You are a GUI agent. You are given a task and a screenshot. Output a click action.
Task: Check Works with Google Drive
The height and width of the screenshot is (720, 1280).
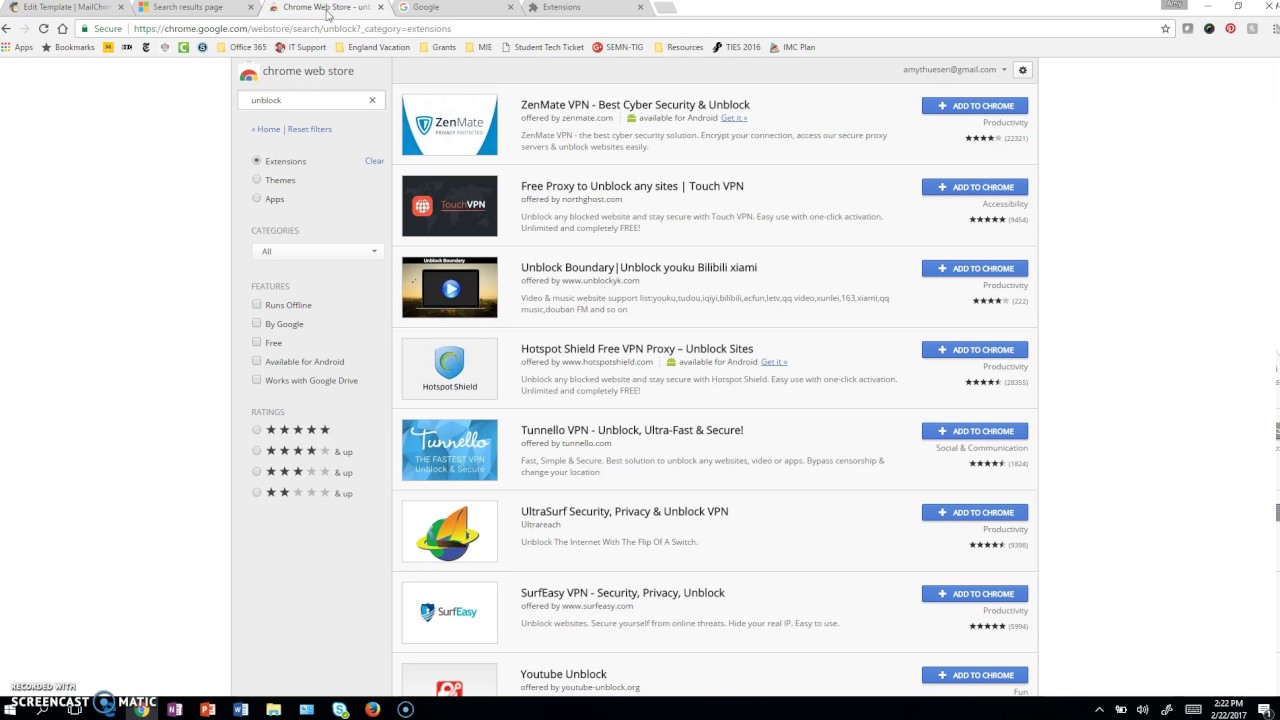(x=257, y=380)
